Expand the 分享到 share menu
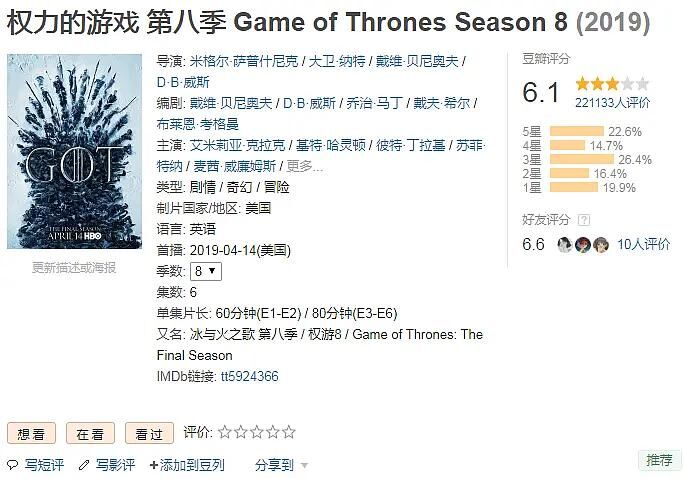This screenshot has height=479, width=684. click(x=282, y=465)
